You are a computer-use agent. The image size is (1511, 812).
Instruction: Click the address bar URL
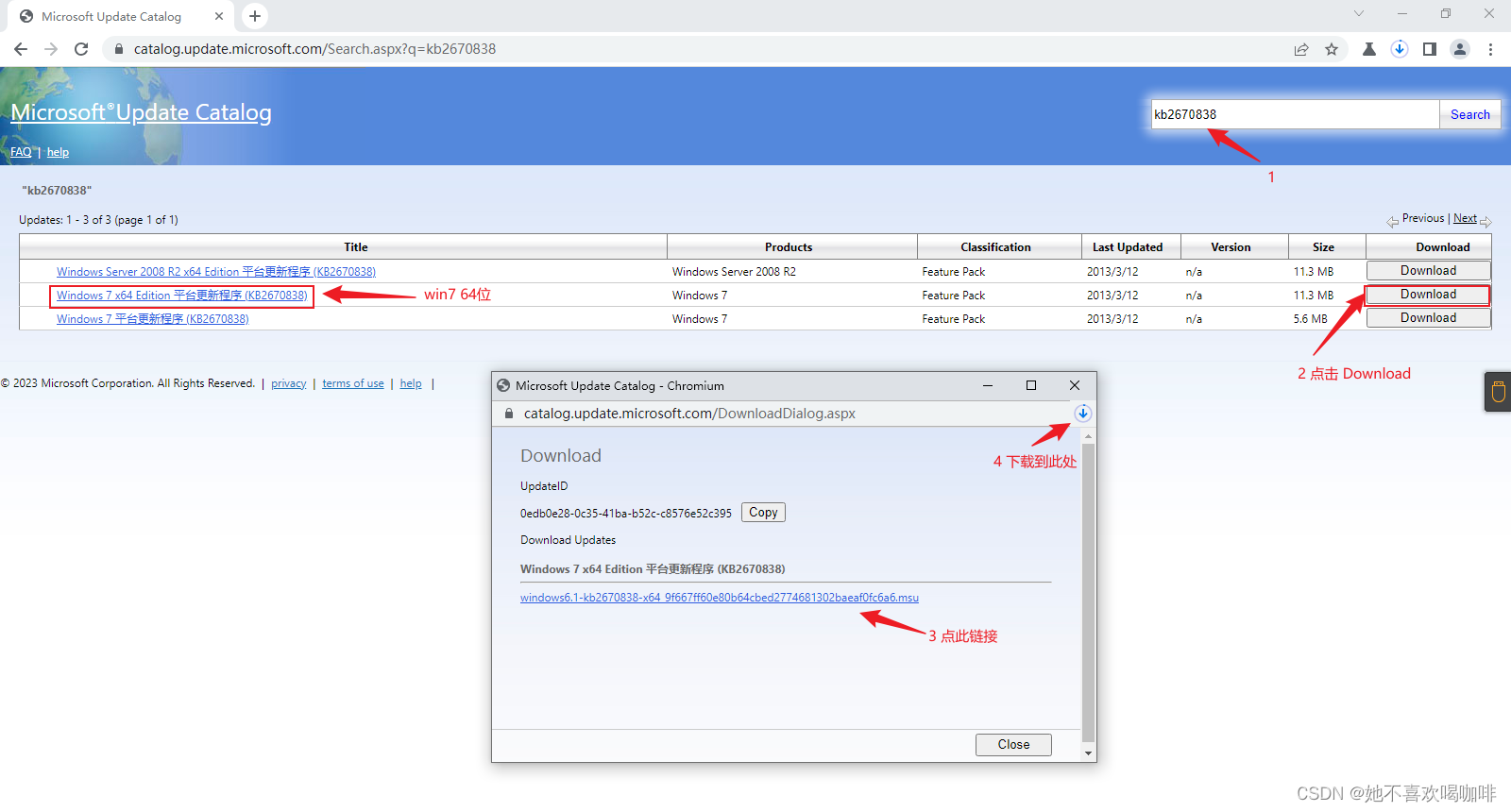pyautogui.click(x=314, y=49)
